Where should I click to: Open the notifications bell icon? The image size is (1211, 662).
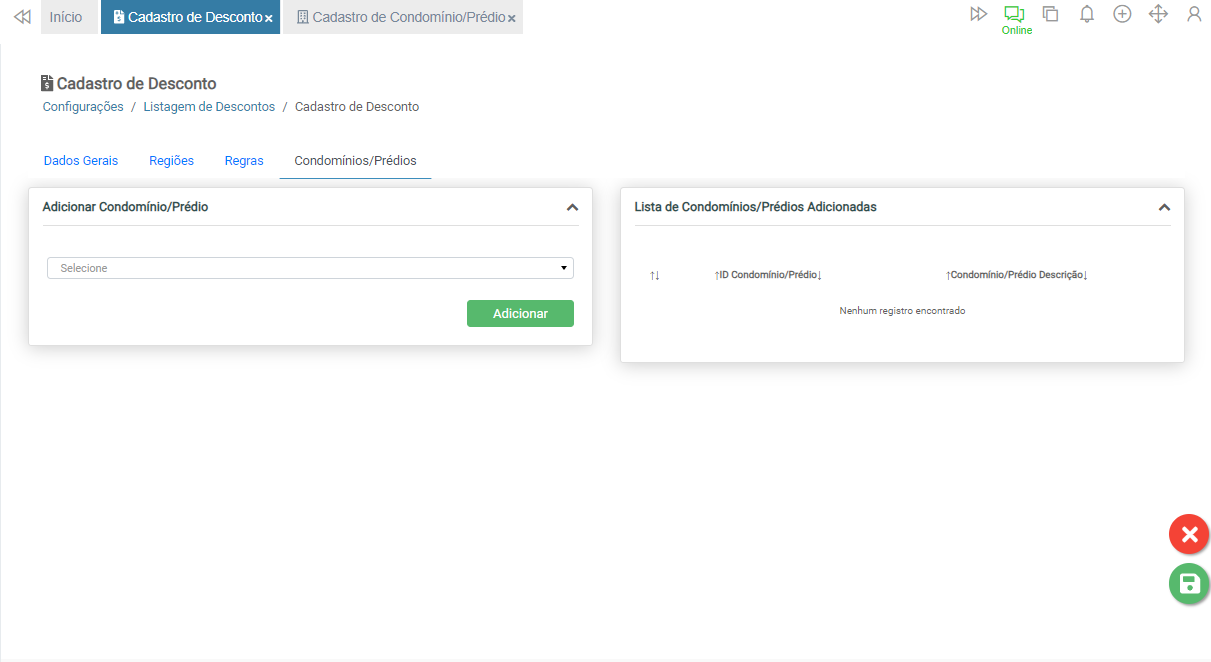(x=1087, y=14)
